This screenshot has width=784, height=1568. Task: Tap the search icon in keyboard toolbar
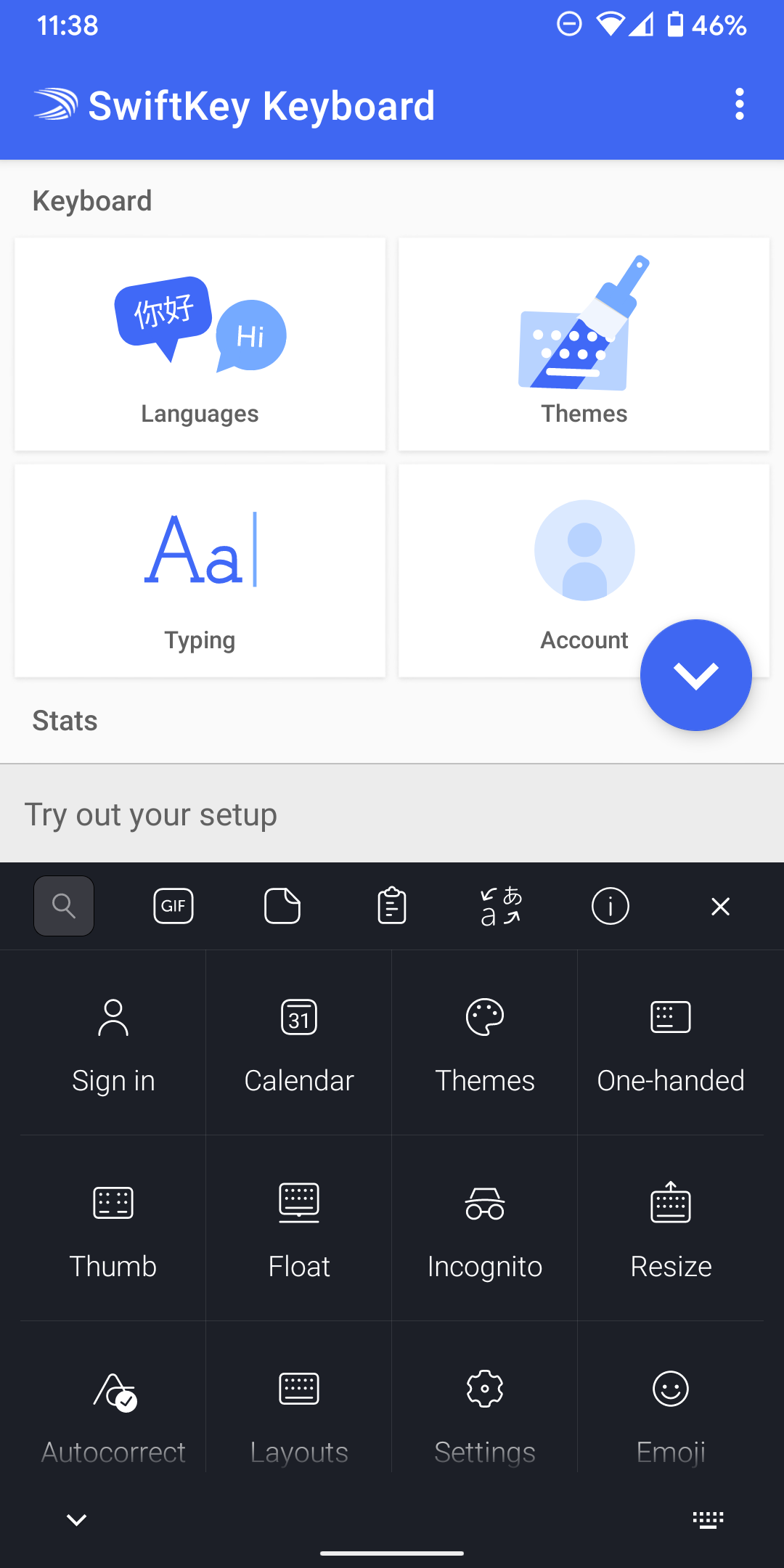coord(64,906)
